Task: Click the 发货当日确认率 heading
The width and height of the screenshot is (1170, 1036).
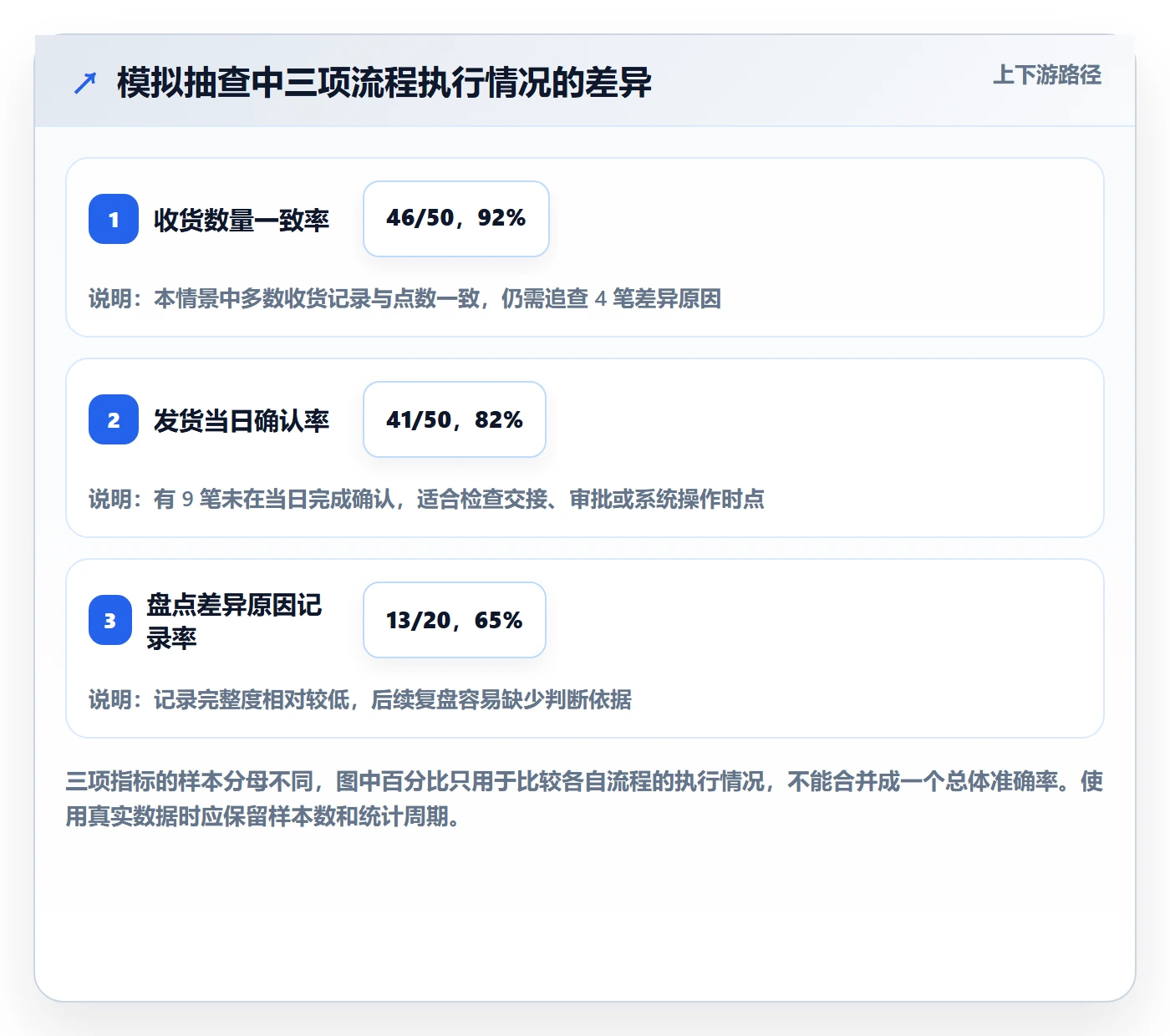Action: click(x=242, y=420)
